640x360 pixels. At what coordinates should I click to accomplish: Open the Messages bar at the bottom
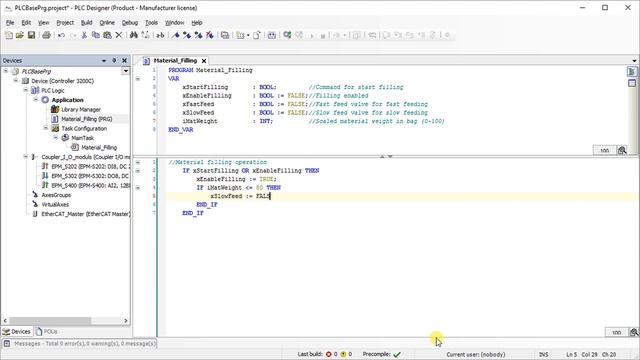pos(80,344)
